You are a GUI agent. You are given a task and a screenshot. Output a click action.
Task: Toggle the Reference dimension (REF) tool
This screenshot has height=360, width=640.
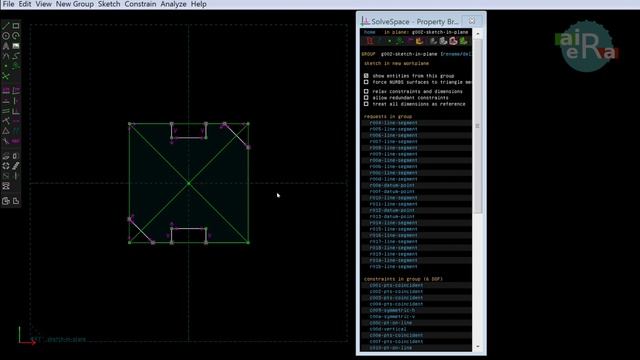tap(16, 141)
